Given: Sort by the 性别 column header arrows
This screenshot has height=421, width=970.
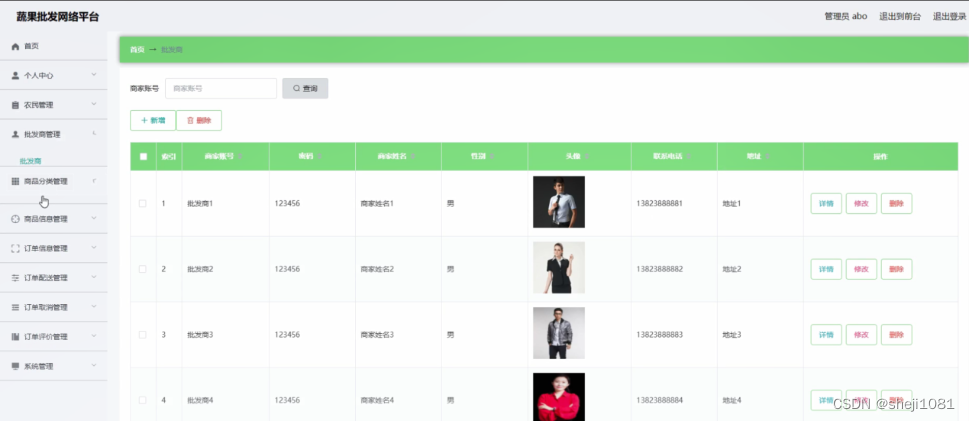Looking at the screenshot, I should tap(492, 157).
